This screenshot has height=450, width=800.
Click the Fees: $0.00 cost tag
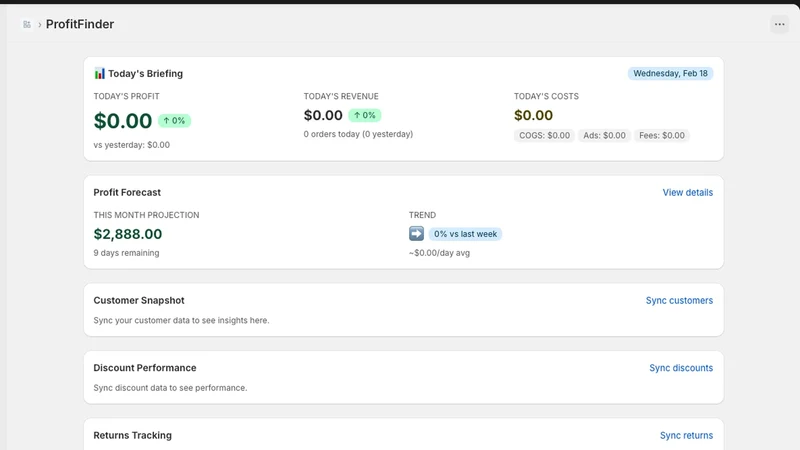click(662, 135)
